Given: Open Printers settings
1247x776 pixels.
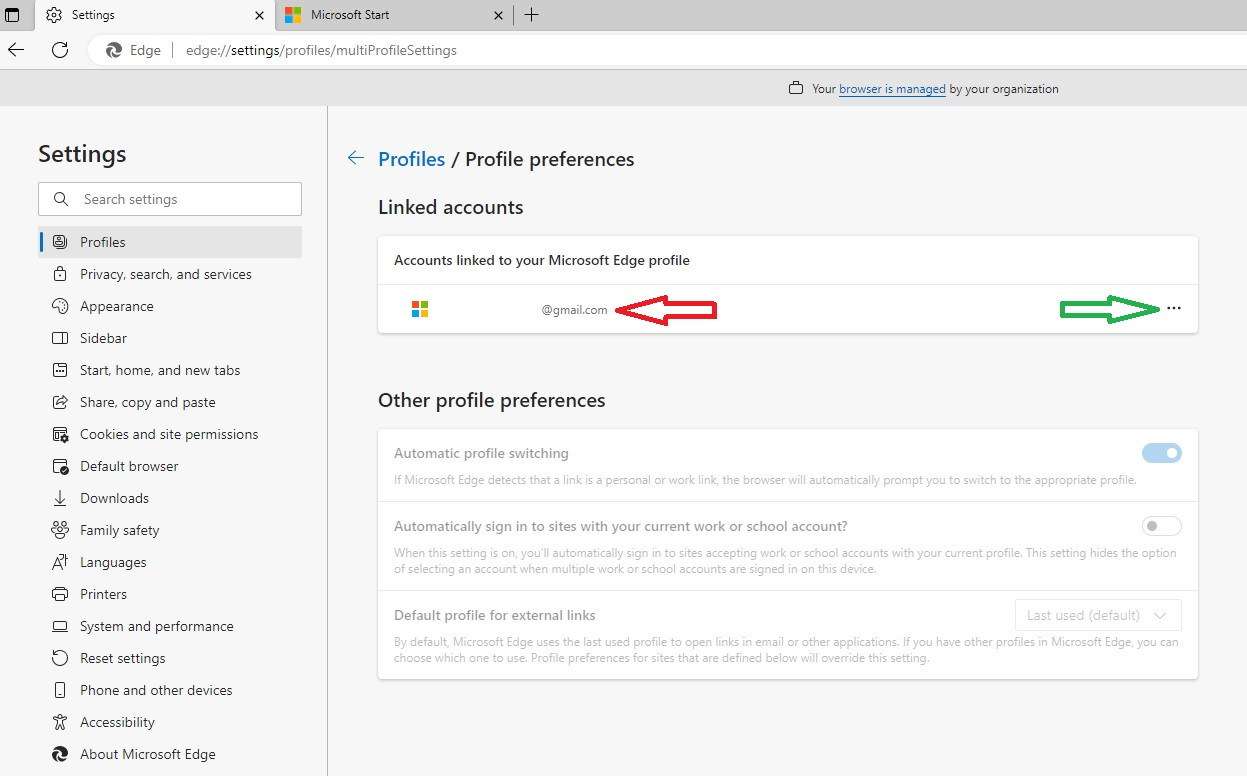Looking at the screenshot, I should 170,594.
